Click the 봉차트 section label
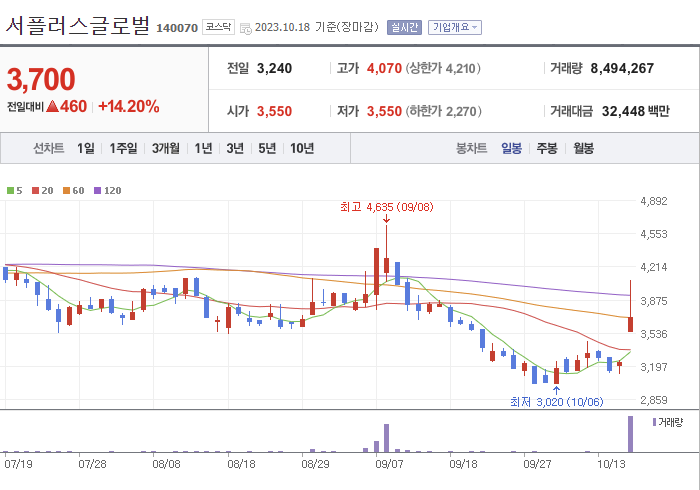The width and height of the screenshot is (700, 490). tap(471, 148)
